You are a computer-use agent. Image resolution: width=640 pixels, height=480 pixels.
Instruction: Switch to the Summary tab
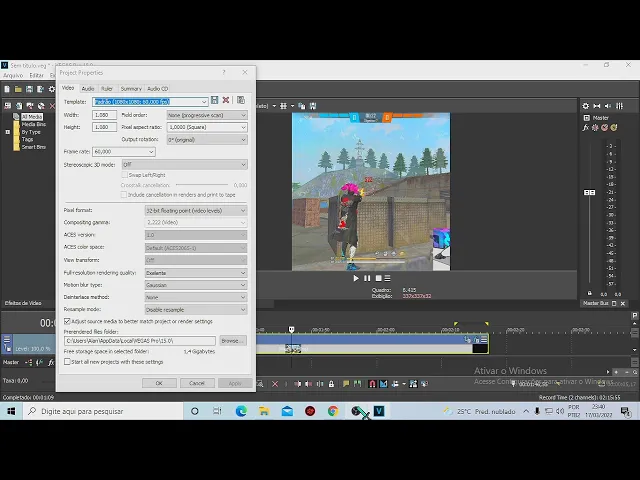[x=131, y=89]
